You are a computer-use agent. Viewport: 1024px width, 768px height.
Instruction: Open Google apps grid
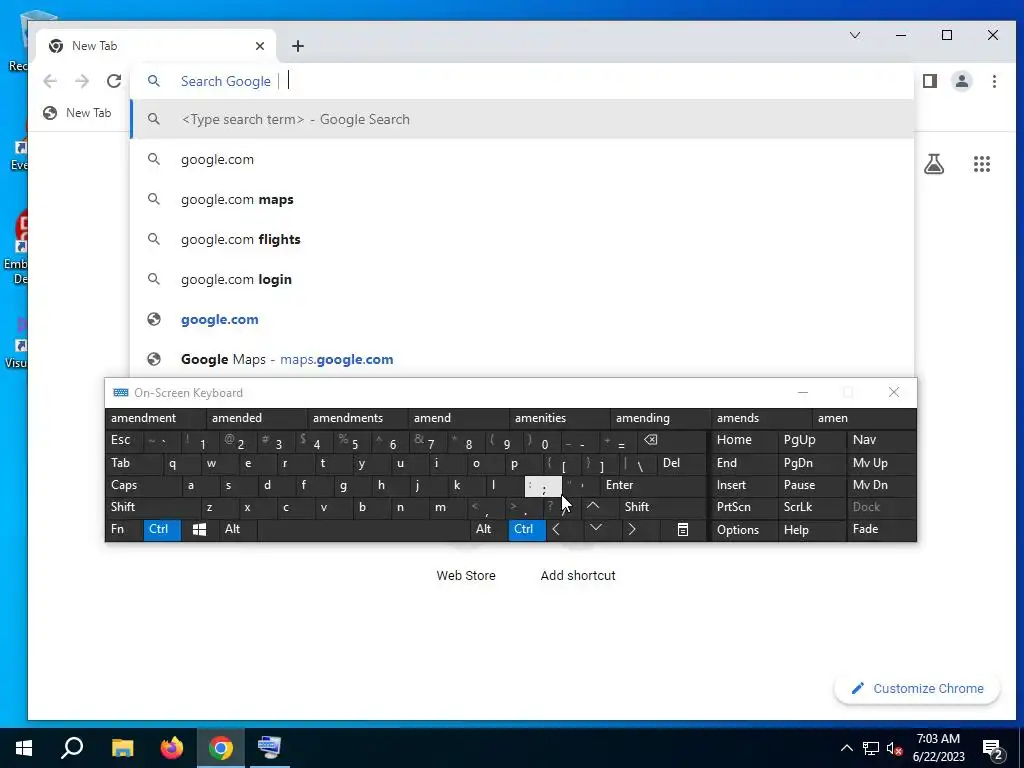coord(982,164)
